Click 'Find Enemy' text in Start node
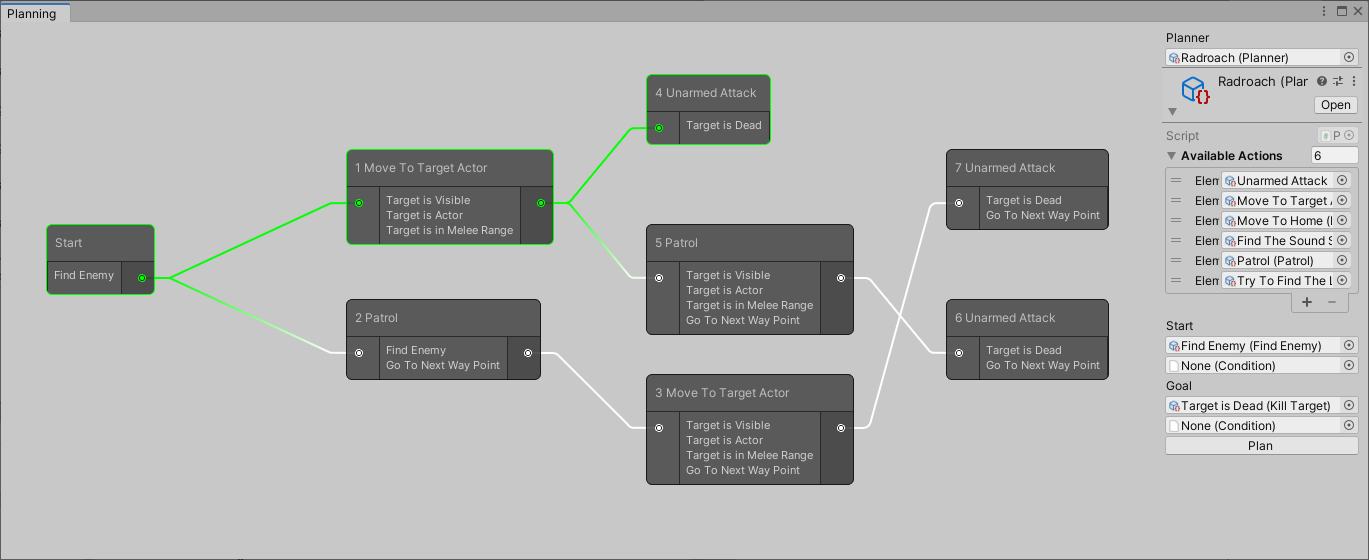Viewport: 1369px width, 560px height. coord(84,276)
